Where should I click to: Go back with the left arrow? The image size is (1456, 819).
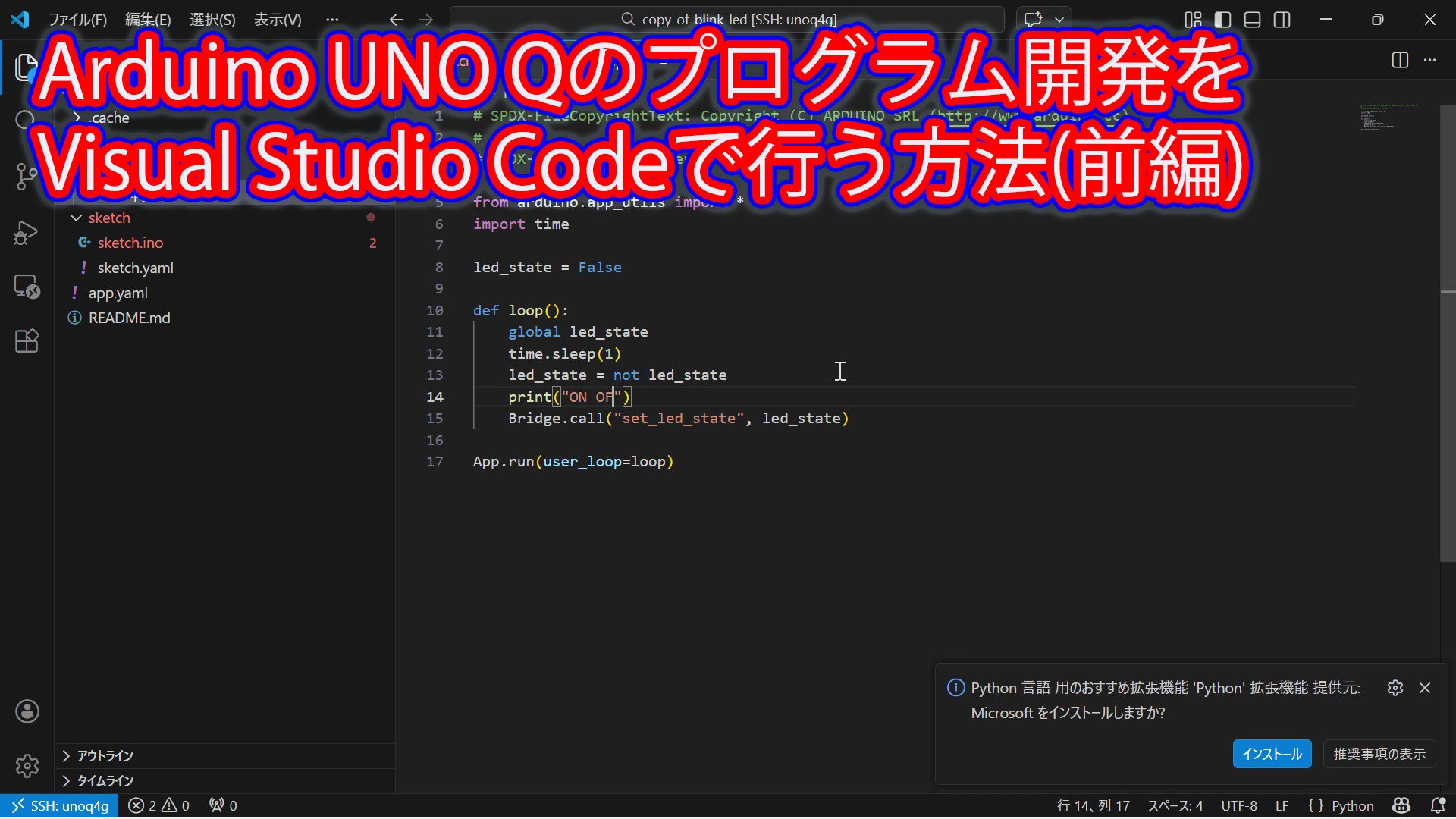(396, 20)
